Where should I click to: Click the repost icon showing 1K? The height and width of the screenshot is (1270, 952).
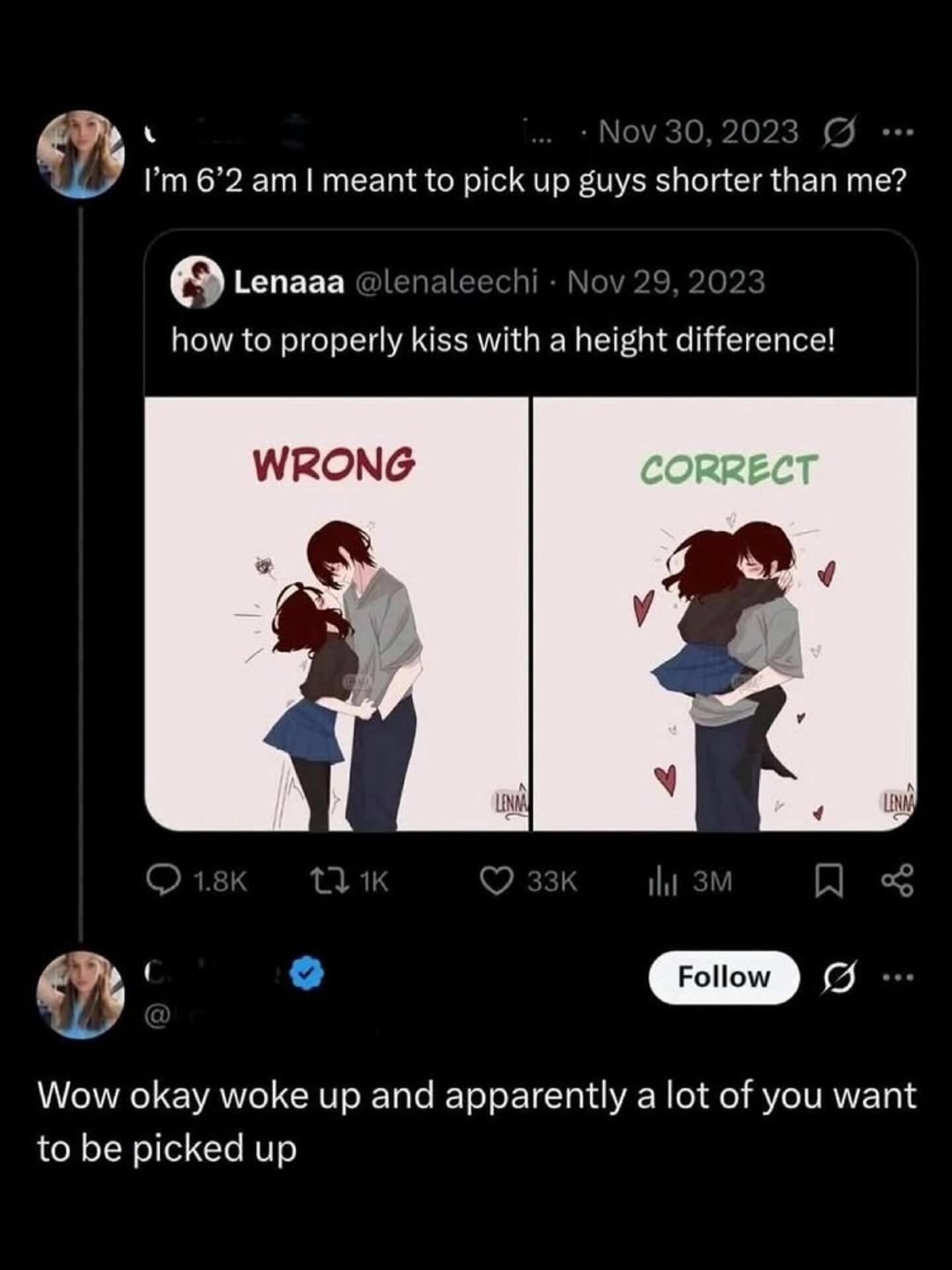coord(325,880)
